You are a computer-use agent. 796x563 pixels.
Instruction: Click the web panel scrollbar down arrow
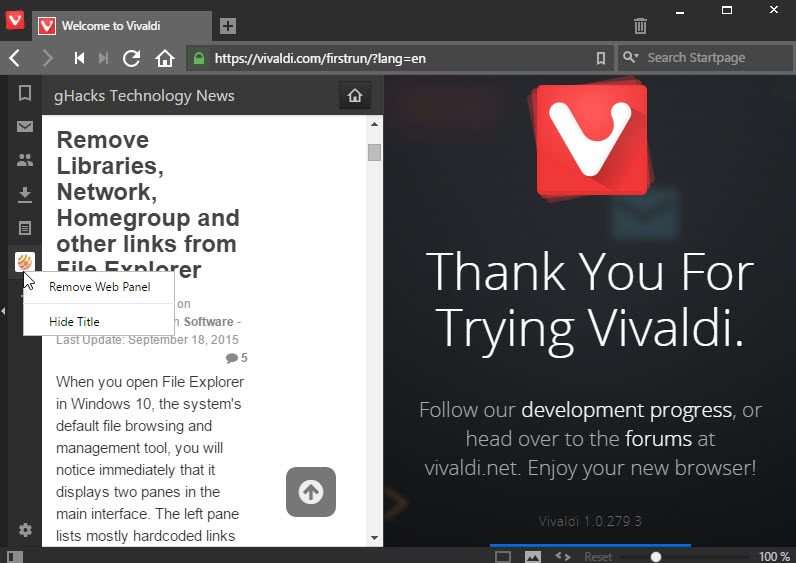click(375, 538)
